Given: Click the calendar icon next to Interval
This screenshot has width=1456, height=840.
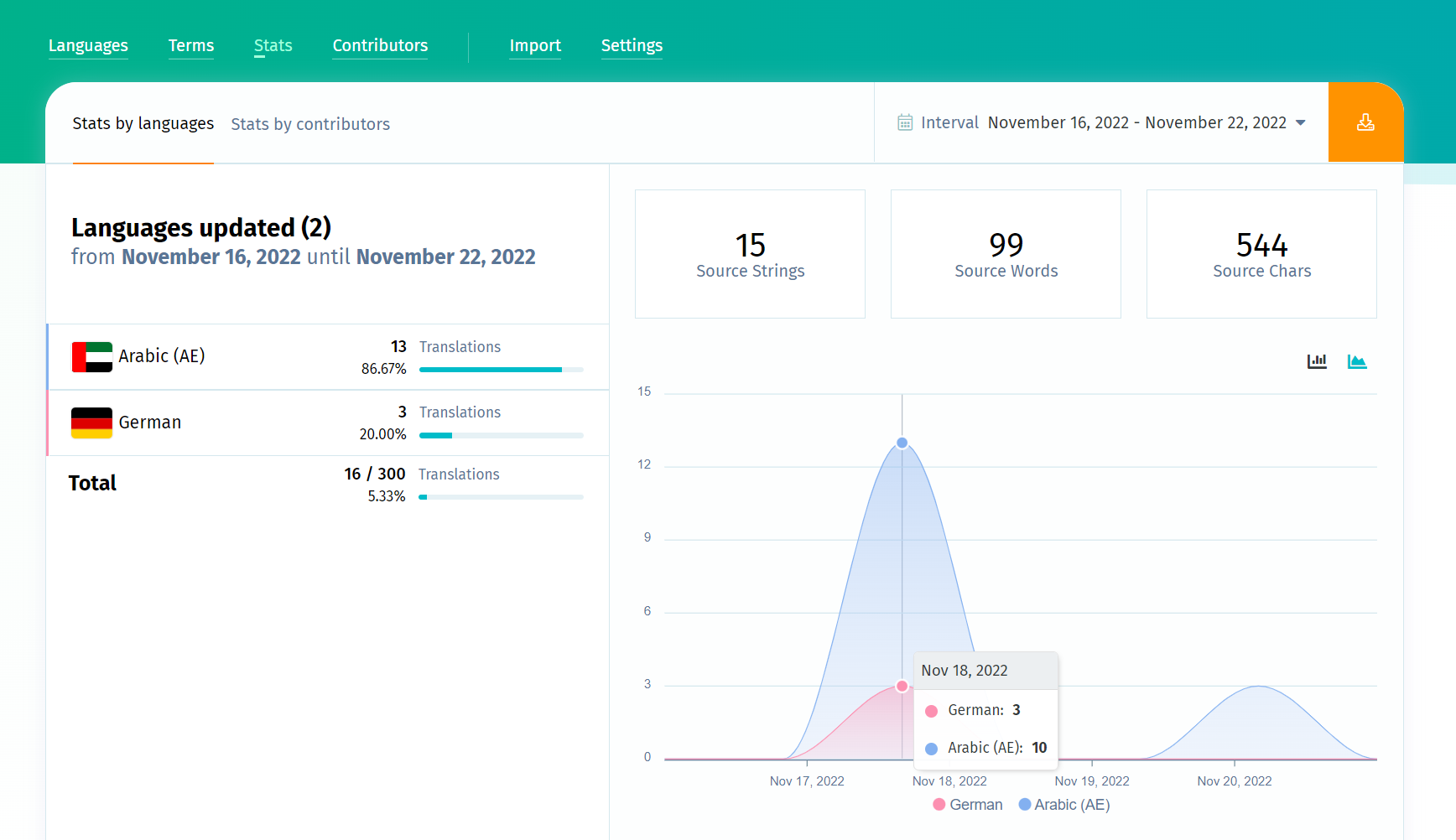Looking at the screenshot, I should point(905,122).
